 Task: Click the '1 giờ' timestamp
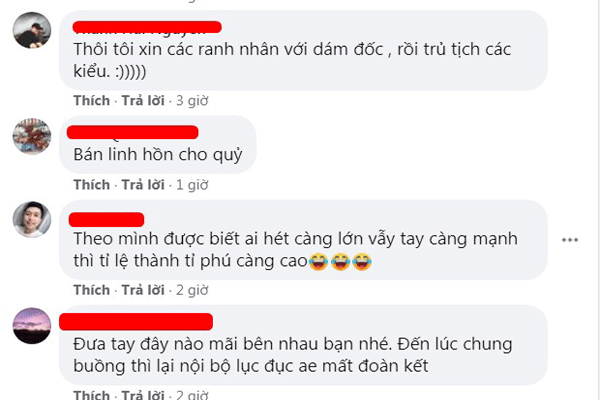[192, 185]
